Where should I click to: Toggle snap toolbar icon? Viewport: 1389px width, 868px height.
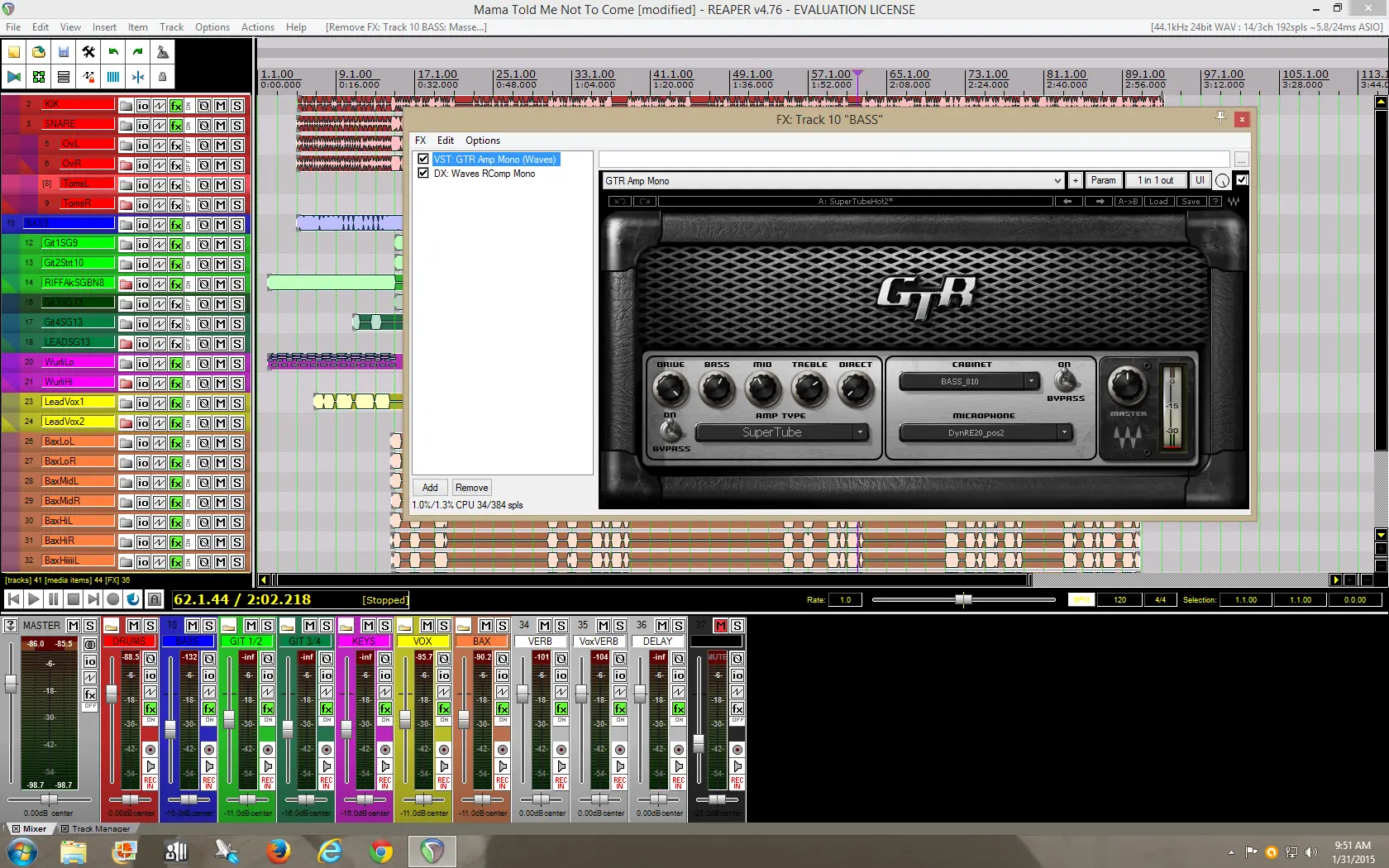click(138, 77)
